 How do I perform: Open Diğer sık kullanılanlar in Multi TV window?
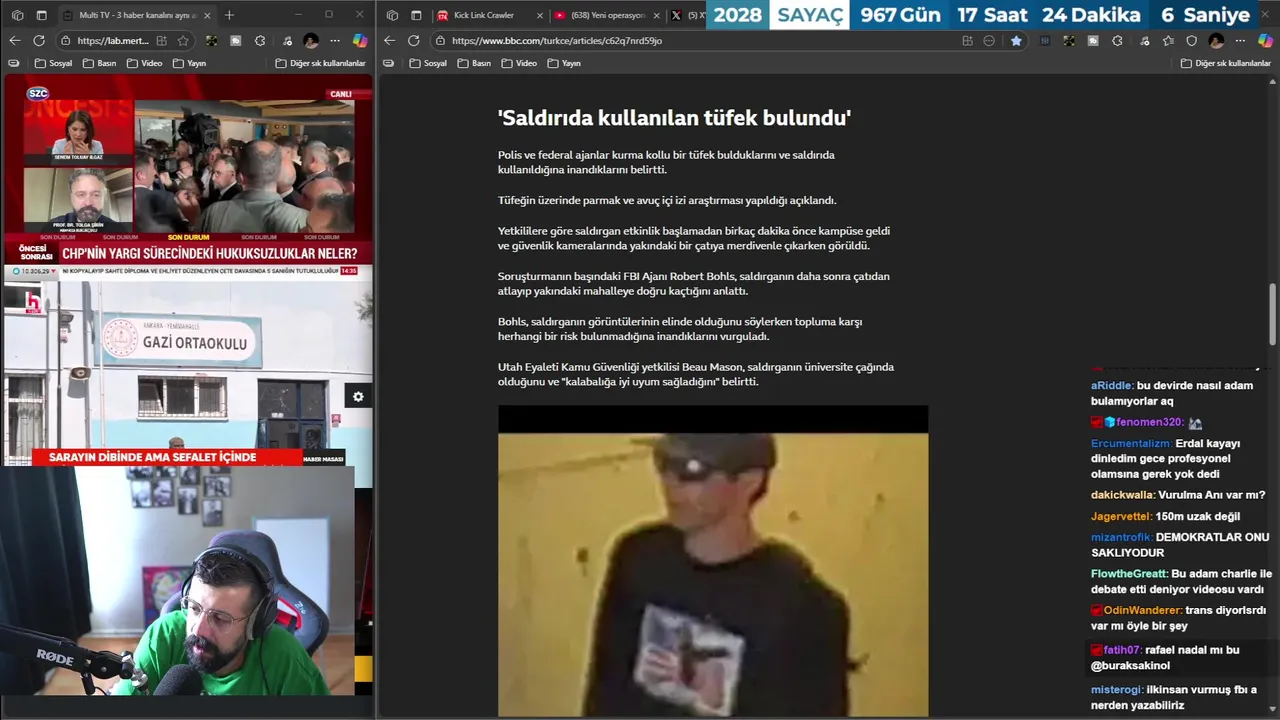pos(321,63)
